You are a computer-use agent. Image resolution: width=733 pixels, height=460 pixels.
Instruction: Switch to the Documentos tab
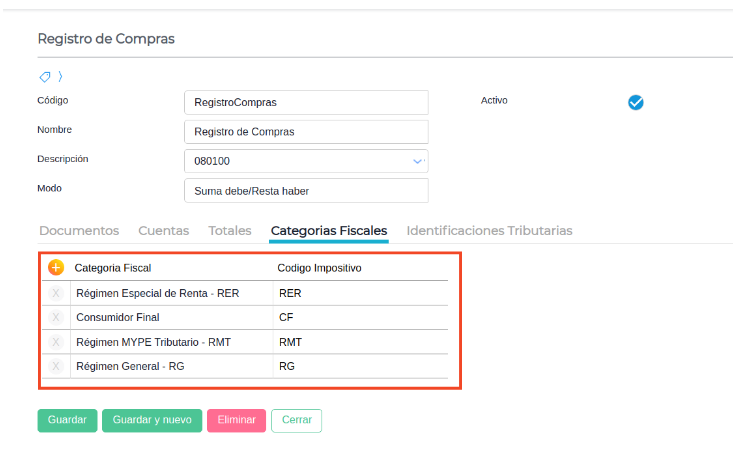click(79, 231)
